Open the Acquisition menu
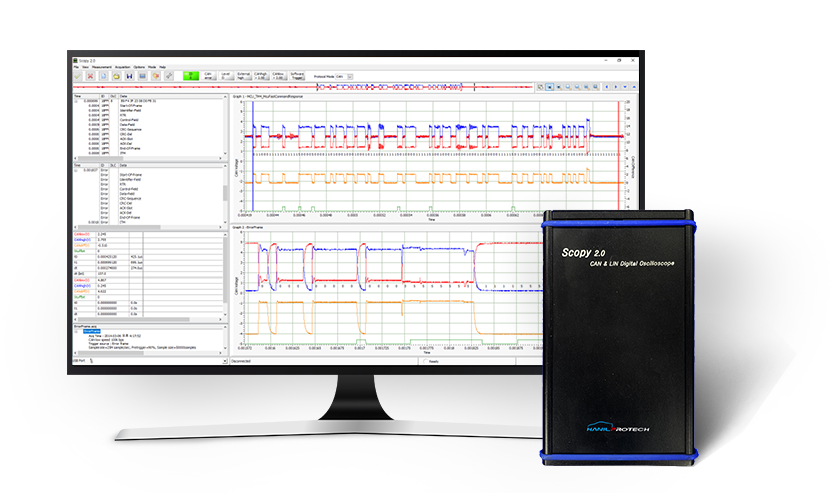The height and width of the screenshot is (493, 833). coord(122,67)
